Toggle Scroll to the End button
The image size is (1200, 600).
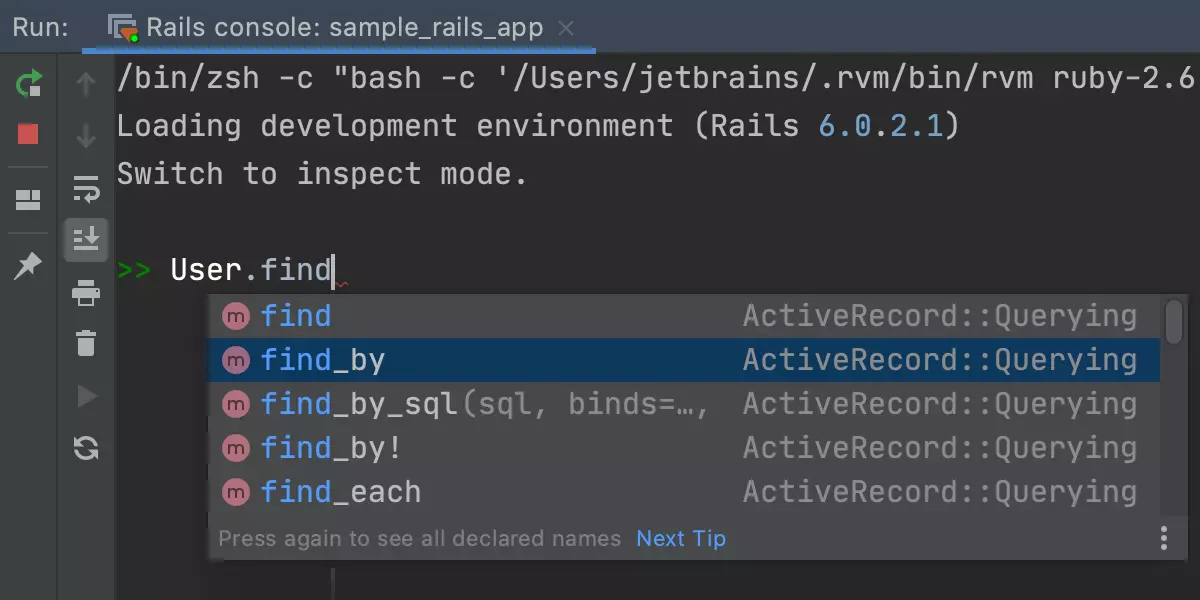pos(86,240)
